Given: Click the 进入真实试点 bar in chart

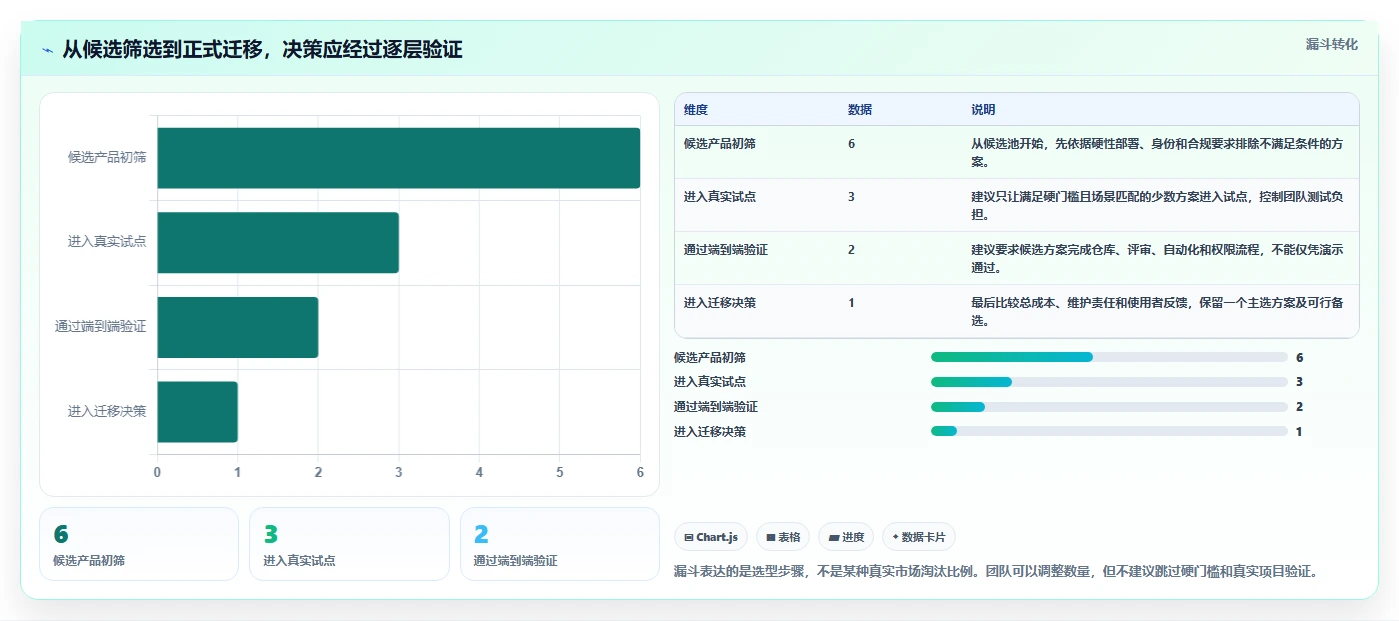Looking at the screenshot, I should 278,242.
